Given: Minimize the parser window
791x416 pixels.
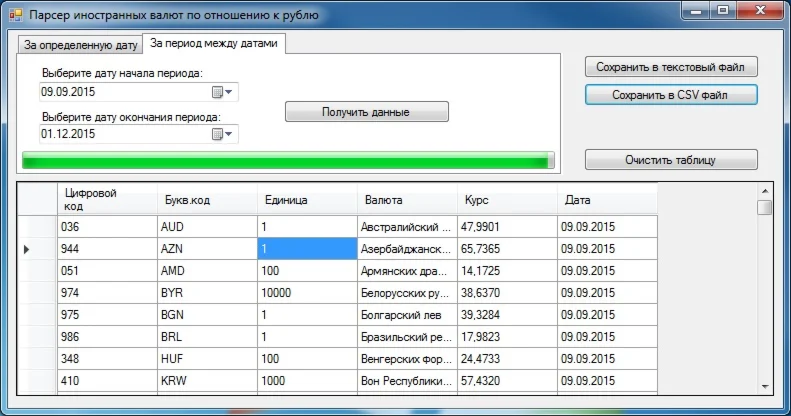Looking at the screenshot, I should [x=696, y=10].
